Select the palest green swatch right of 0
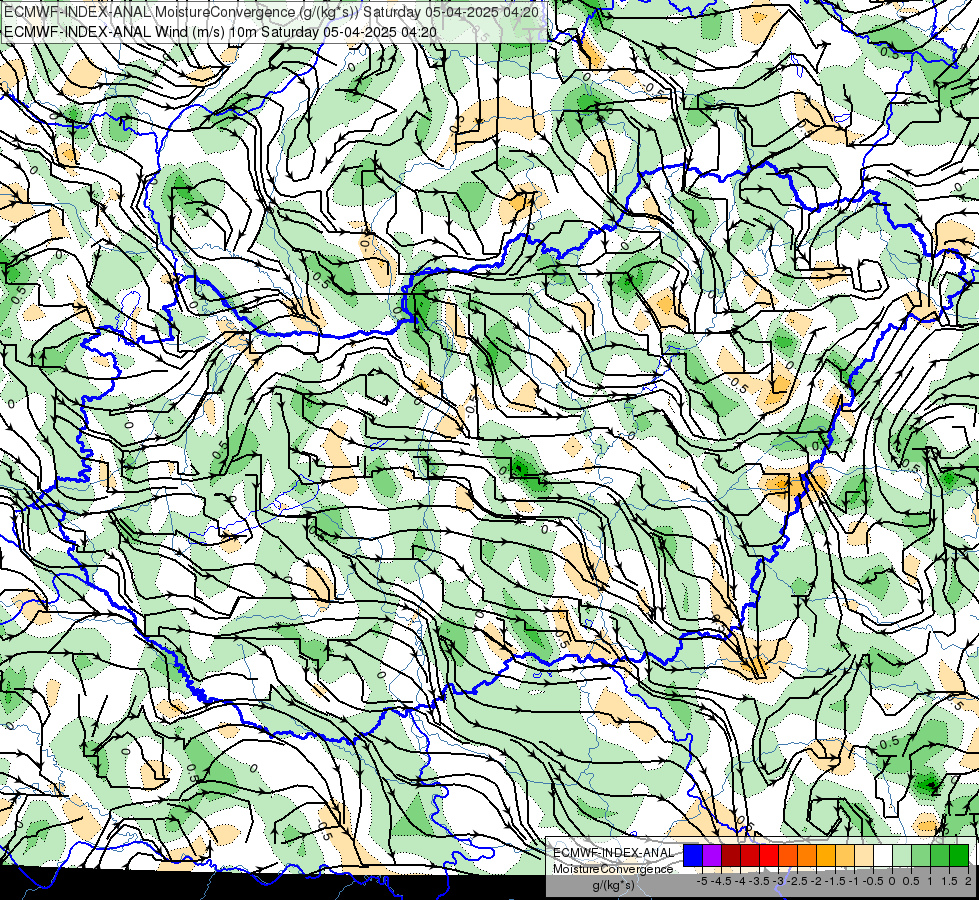This screenshot has height=900, width=979. point(902,855)
